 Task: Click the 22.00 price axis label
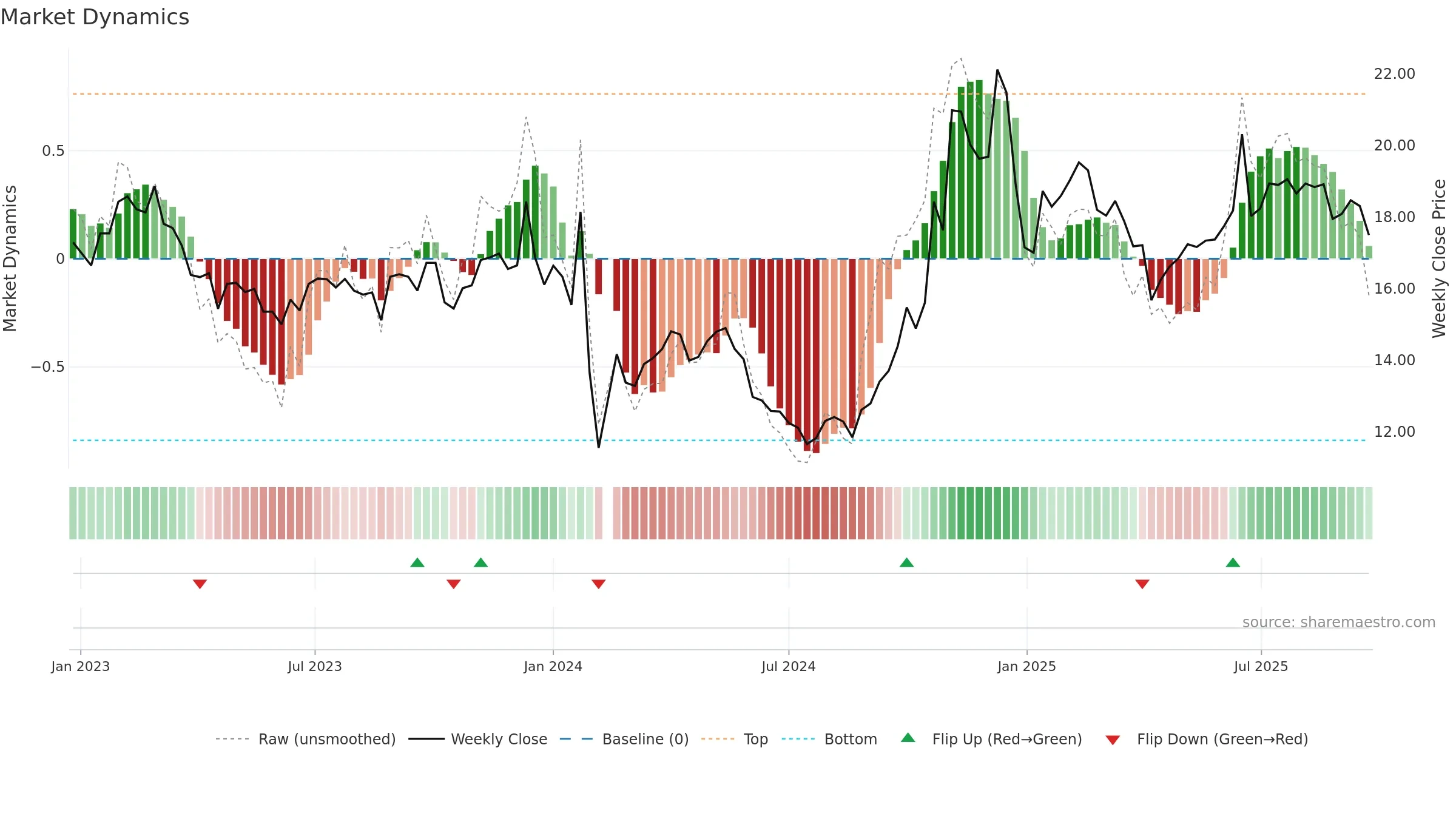coord(1395,74)
